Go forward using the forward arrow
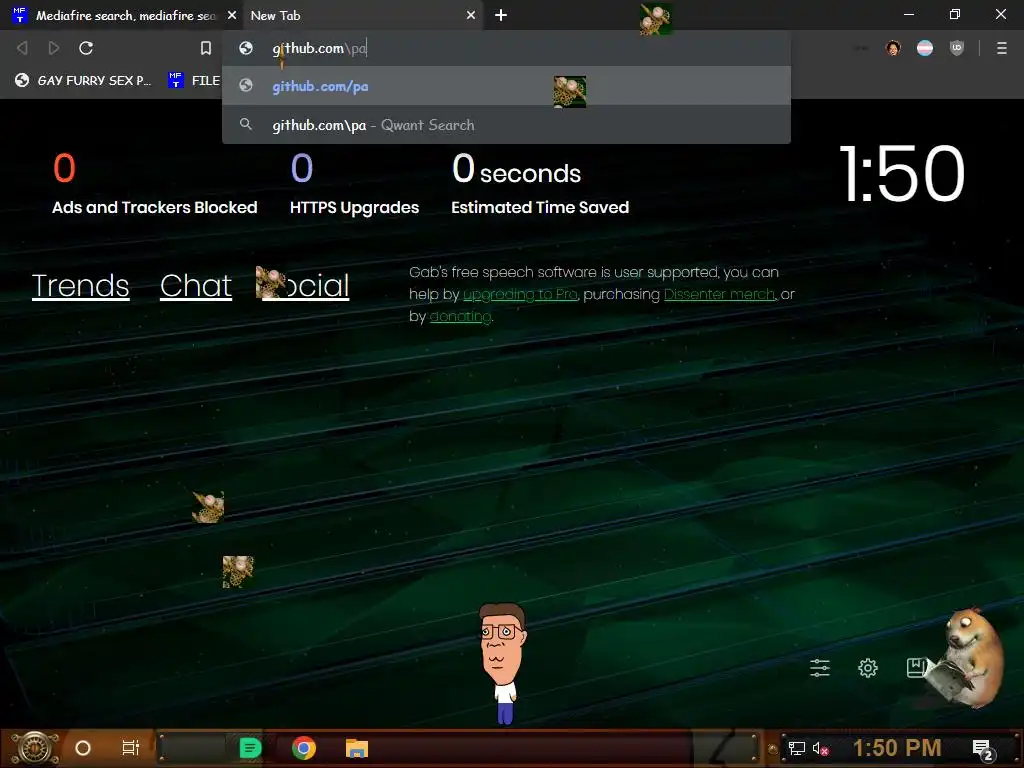 pyautogui.click(x=54, y=48)
